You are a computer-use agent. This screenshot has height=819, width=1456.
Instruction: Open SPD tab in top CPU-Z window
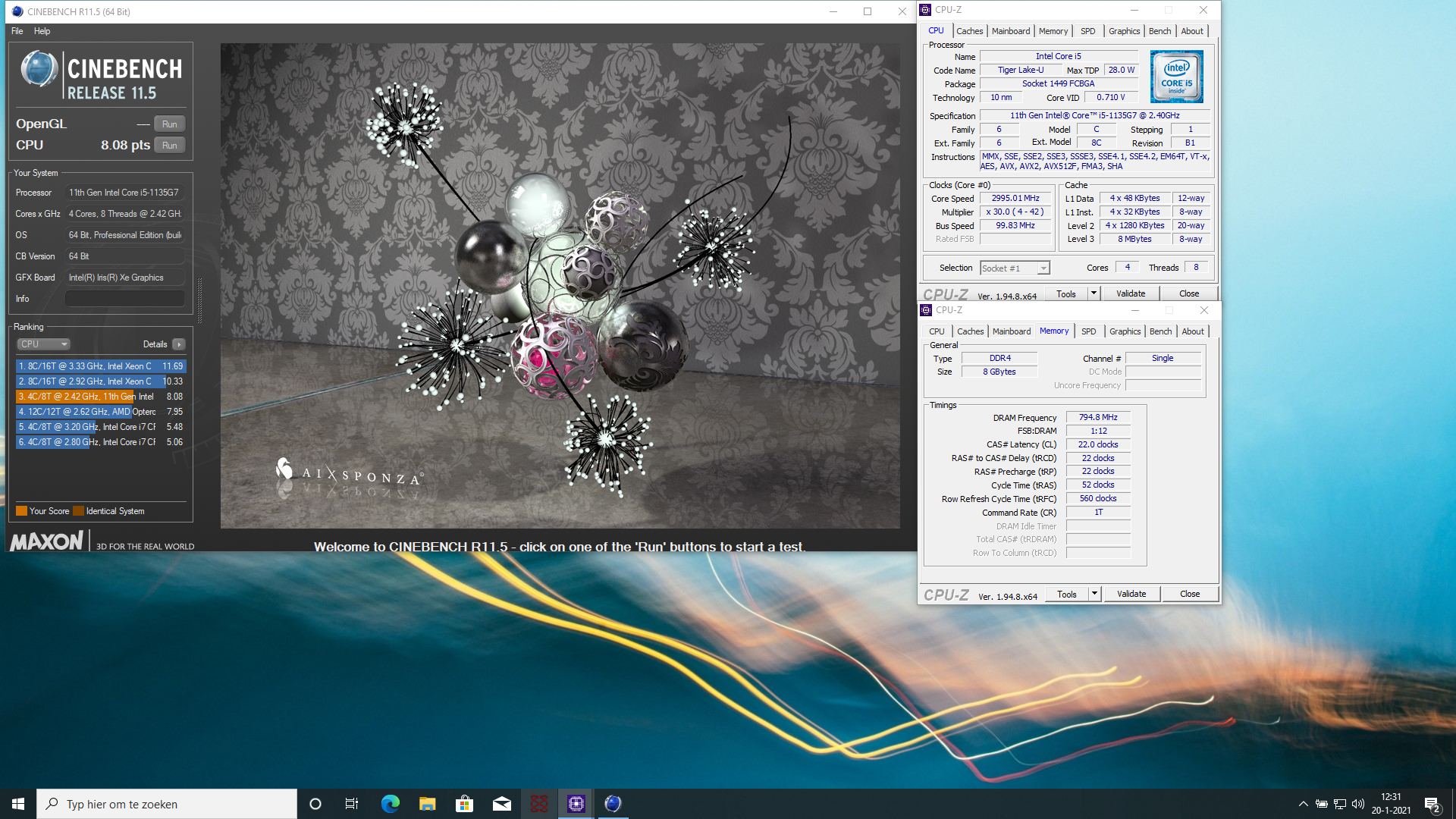(1087, 31)
